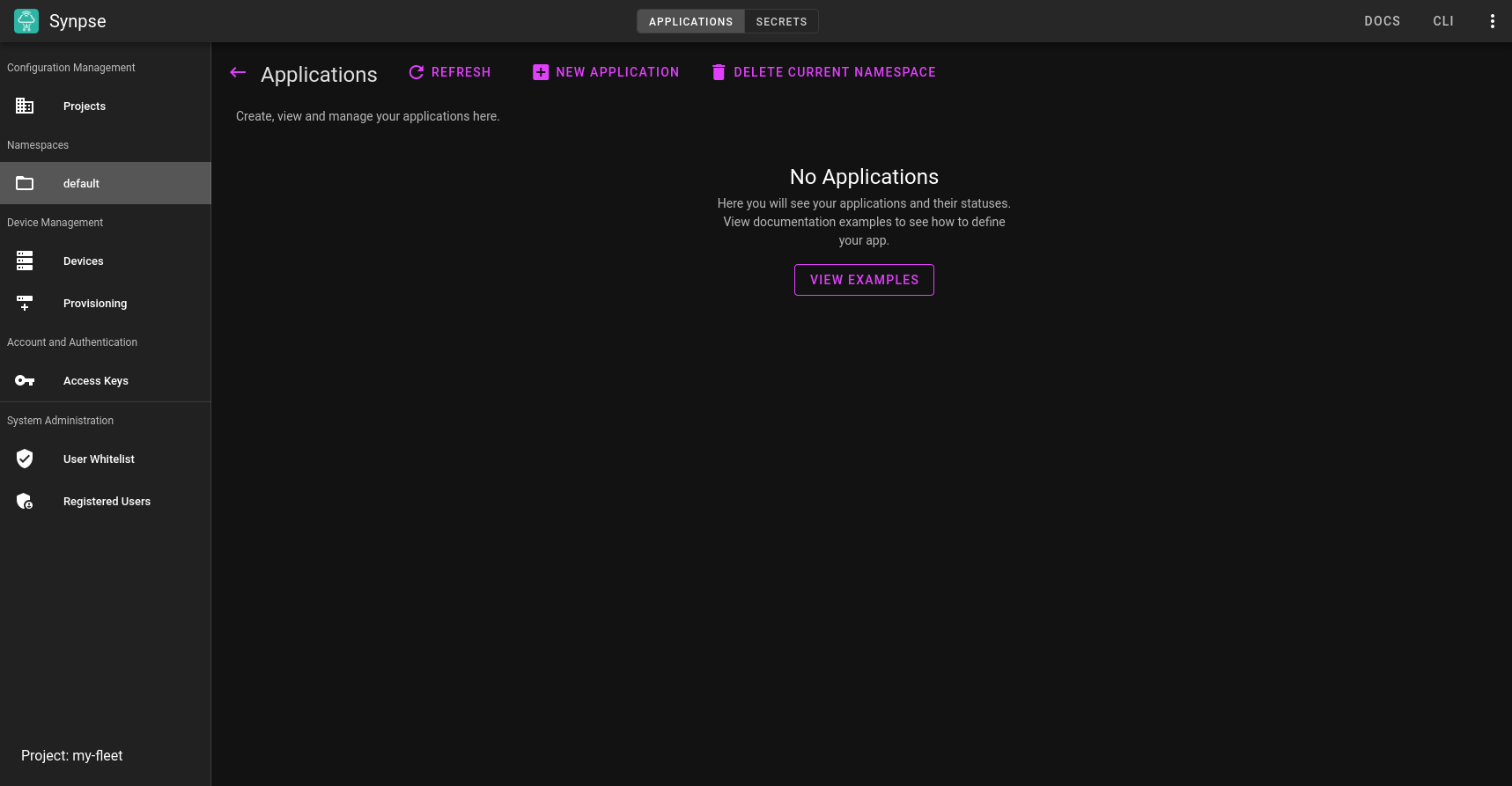Click the back arrow beside Applications
1512x786 pixels.
[x=238, y=73]
